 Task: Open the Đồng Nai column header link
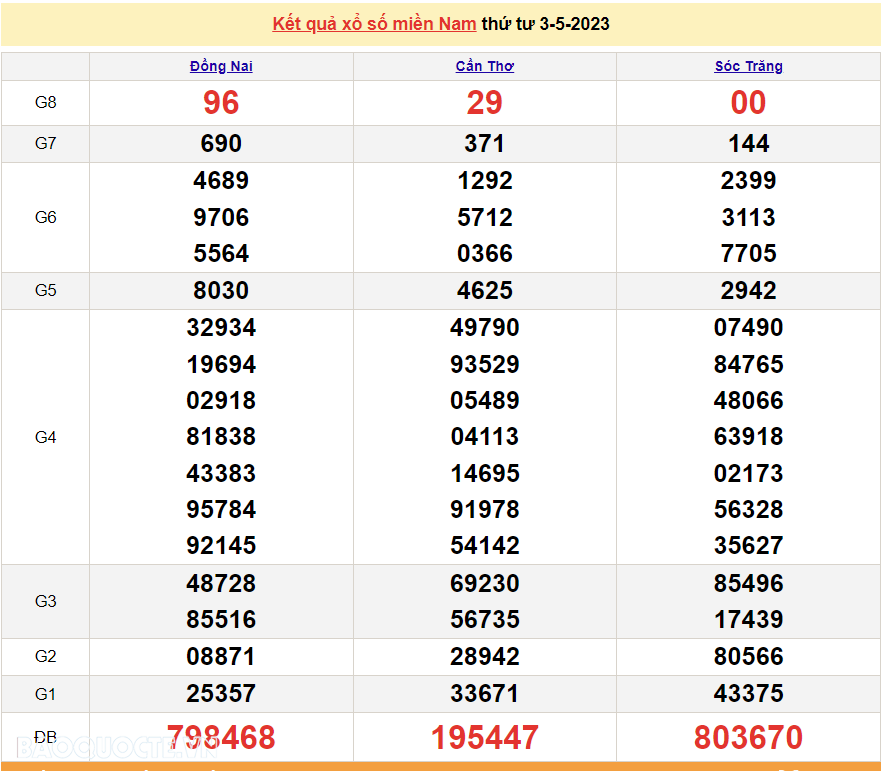[x=221, y=66]
